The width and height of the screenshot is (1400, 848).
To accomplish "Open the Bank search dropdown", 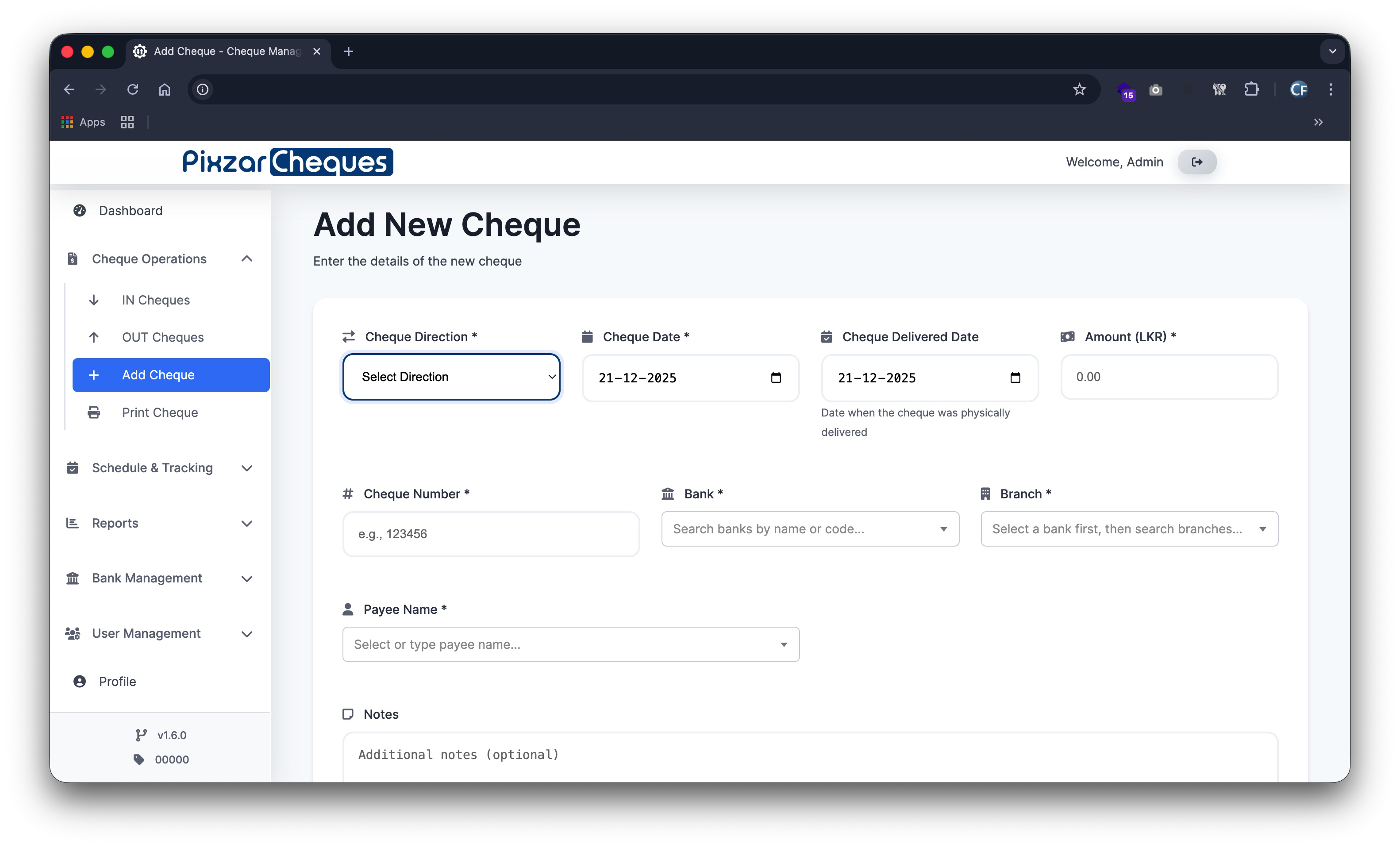I will click(810, 528).
